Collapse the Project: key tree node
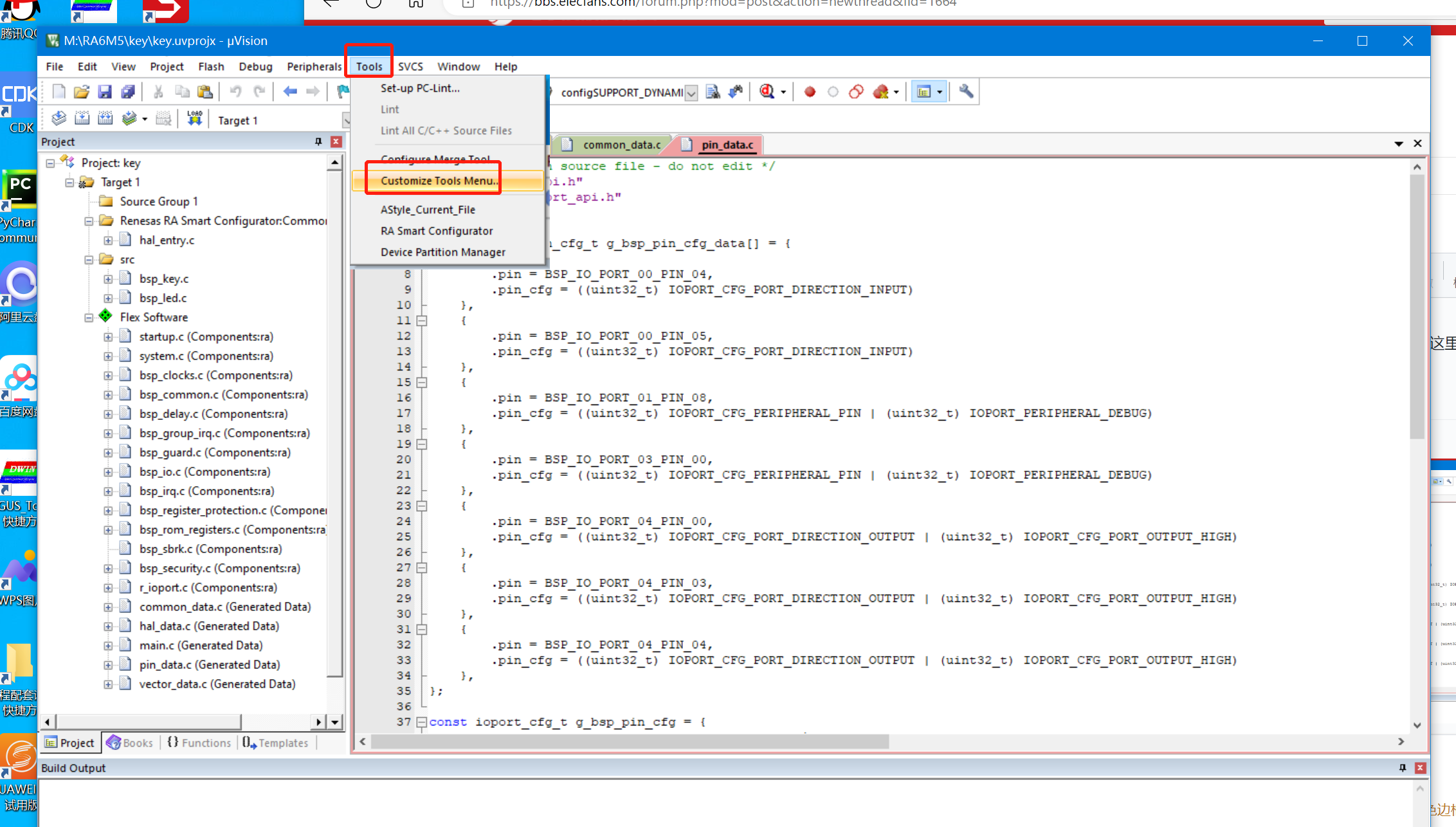 50,163
